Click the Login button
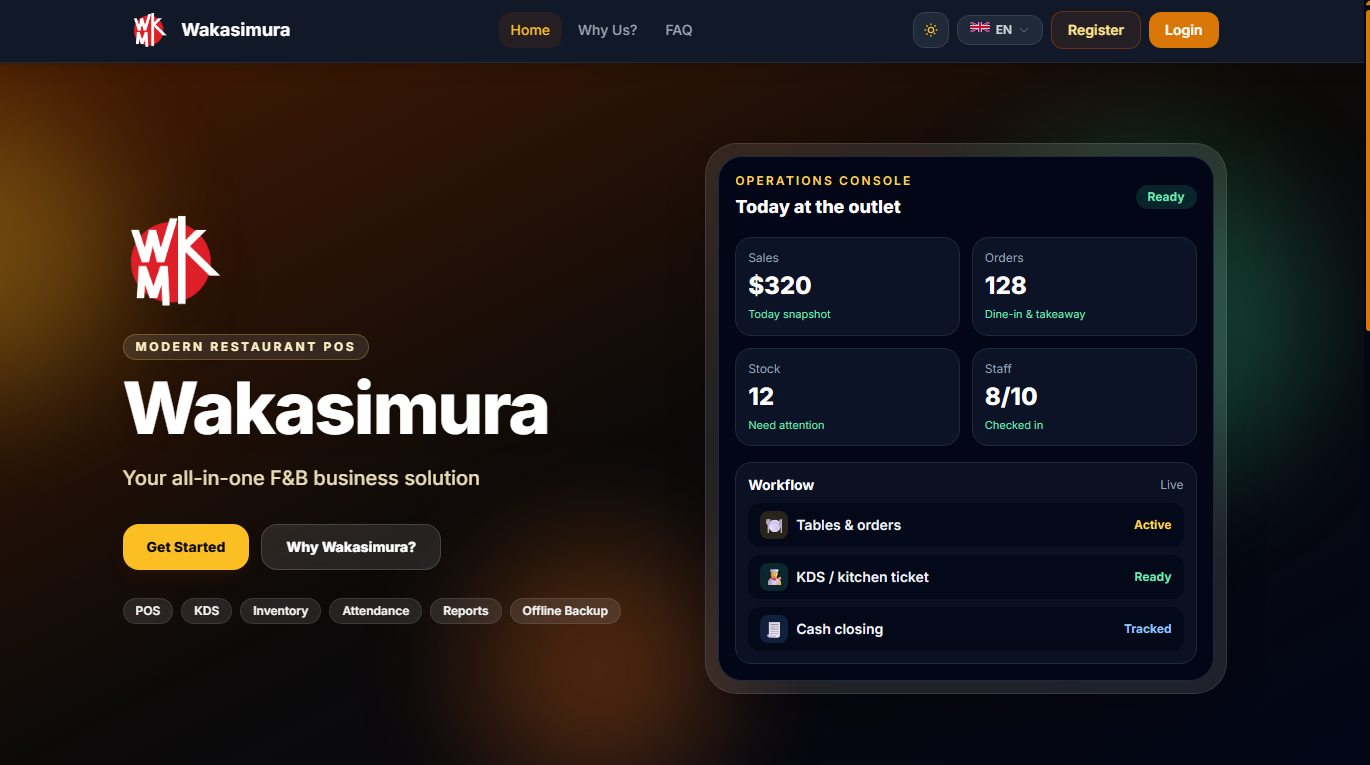 point(1183,30)
